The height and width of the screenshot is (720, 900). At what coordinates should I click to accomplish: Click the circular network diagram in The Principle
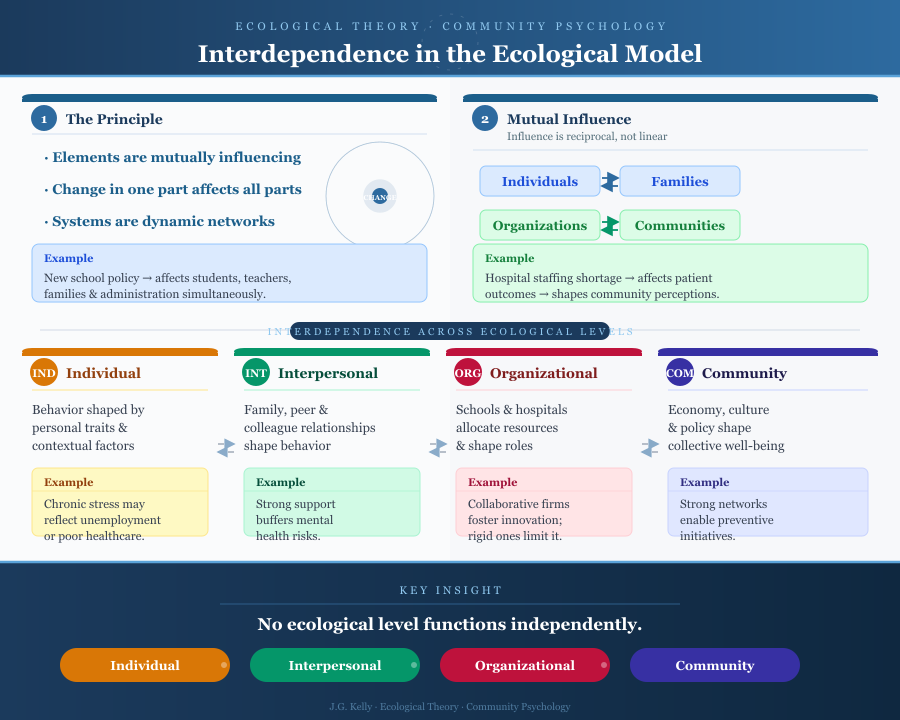[380, 196]
